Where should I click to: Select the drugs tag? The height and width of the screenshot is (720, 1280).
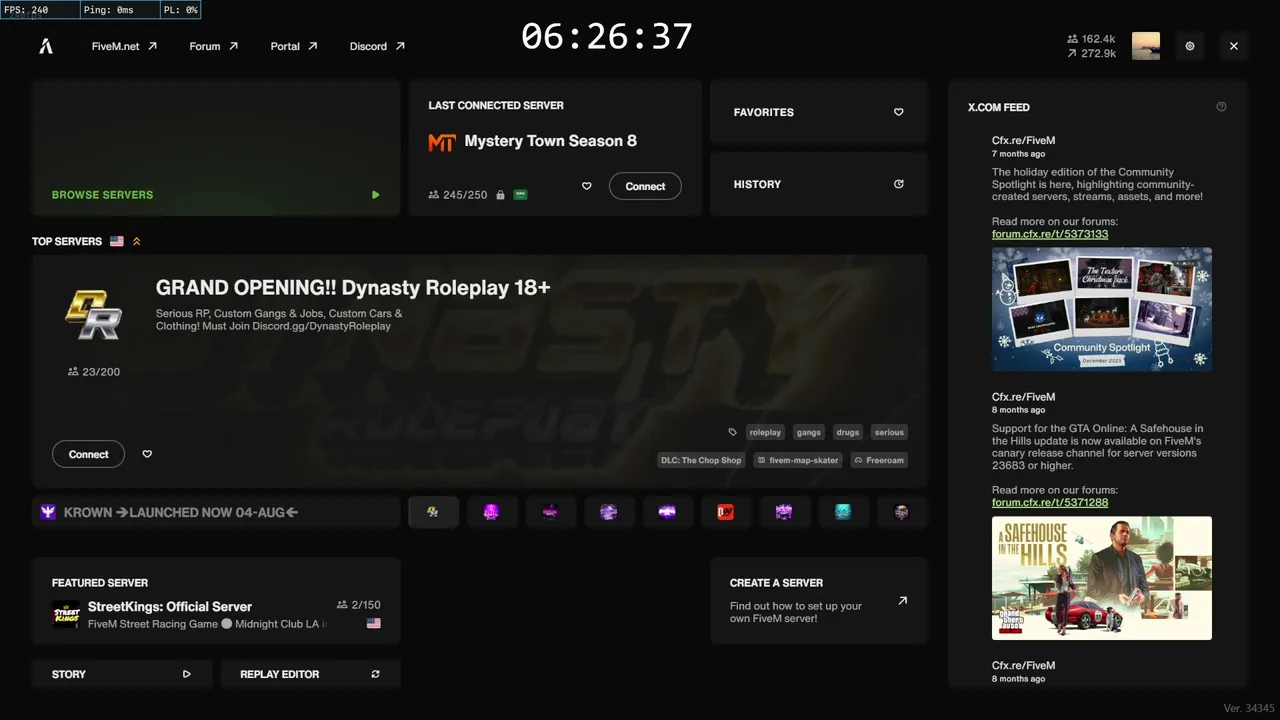pyautogui.click(x=848, y=432)
